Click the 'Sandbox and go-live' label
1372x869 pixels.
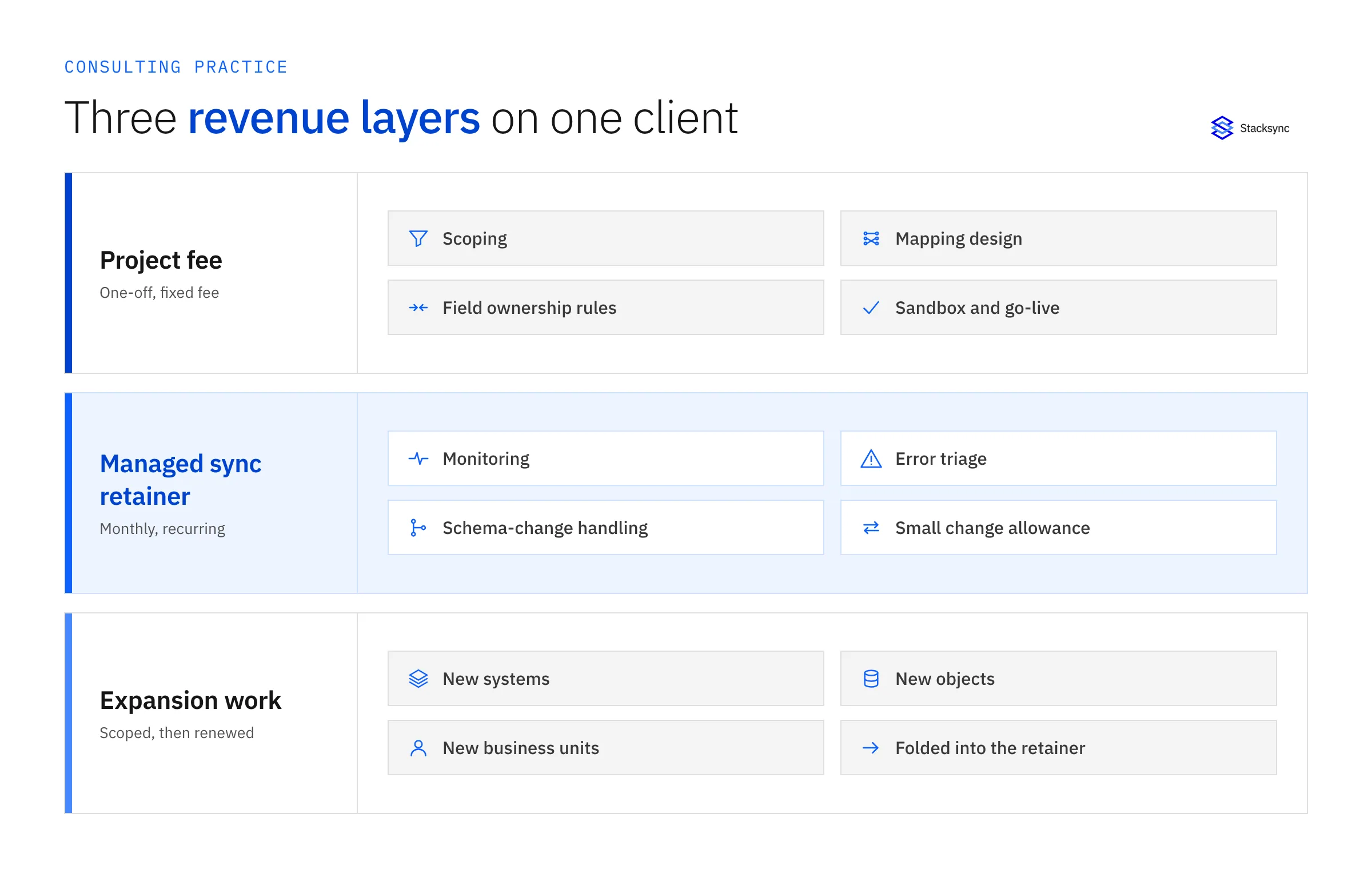click(977, 308)
